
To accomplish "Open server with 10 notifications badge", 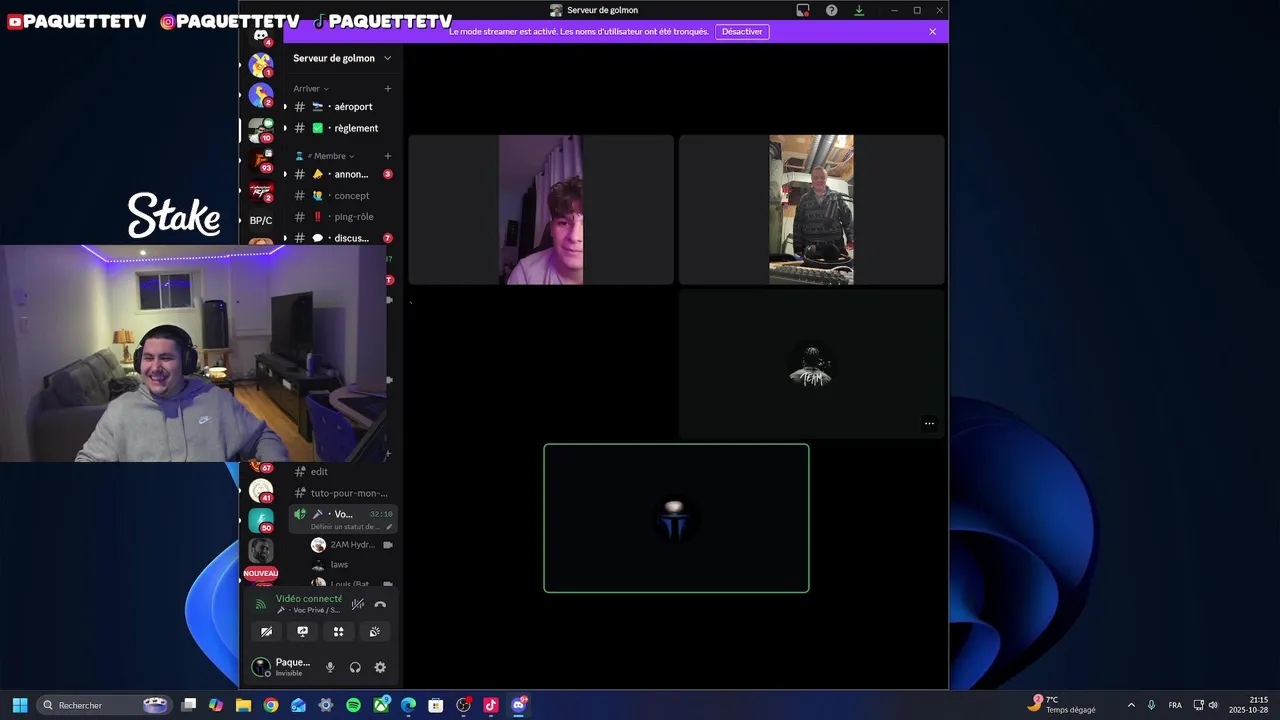I will click(261, 130).
